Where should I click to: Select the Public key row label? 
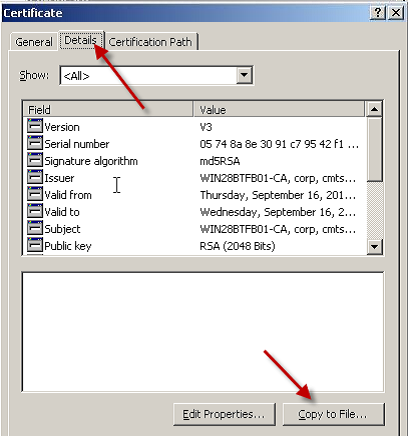point(68,246)
